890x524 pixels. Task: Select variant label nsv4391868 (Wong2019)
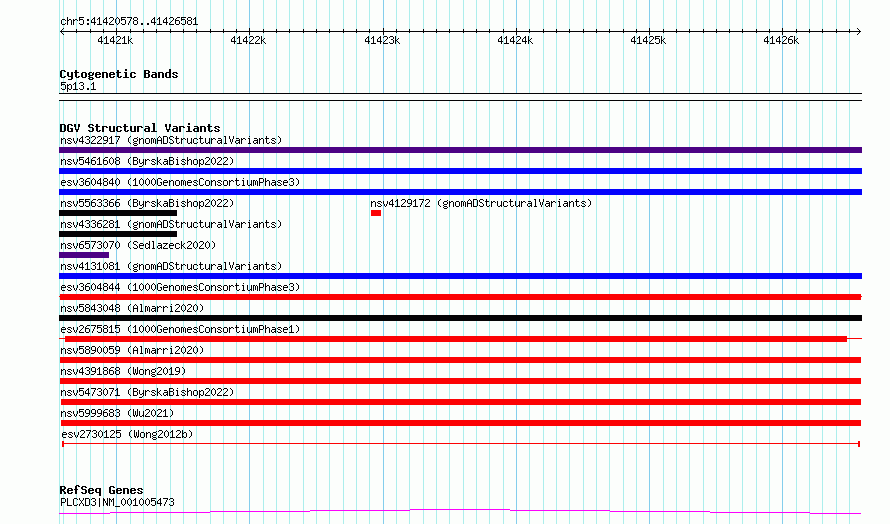(x=123, y=371)
